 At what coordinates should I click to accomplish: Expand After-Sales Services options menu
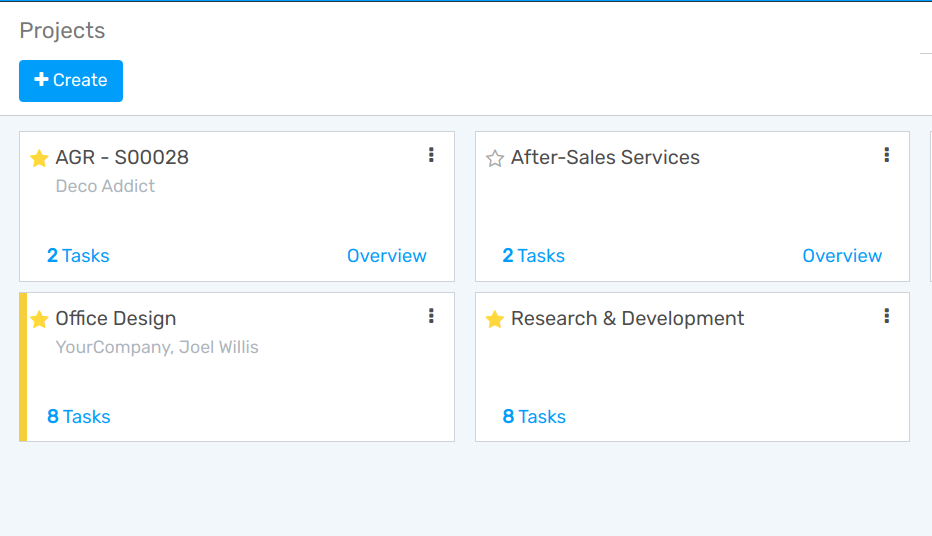click(886, 155)
